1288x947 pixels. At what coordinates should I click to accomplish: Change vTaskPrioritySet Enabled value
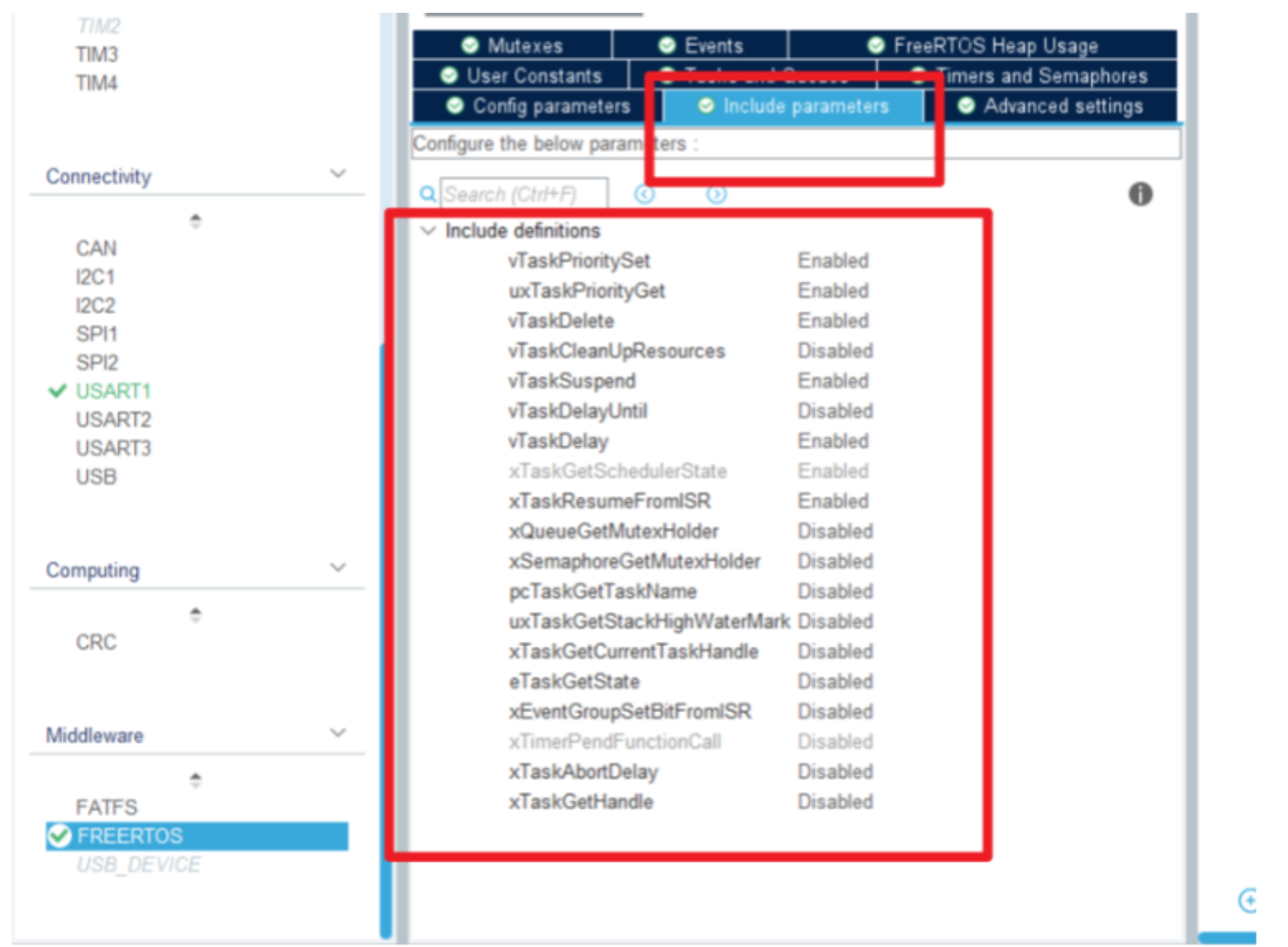(x=833, y=260)
